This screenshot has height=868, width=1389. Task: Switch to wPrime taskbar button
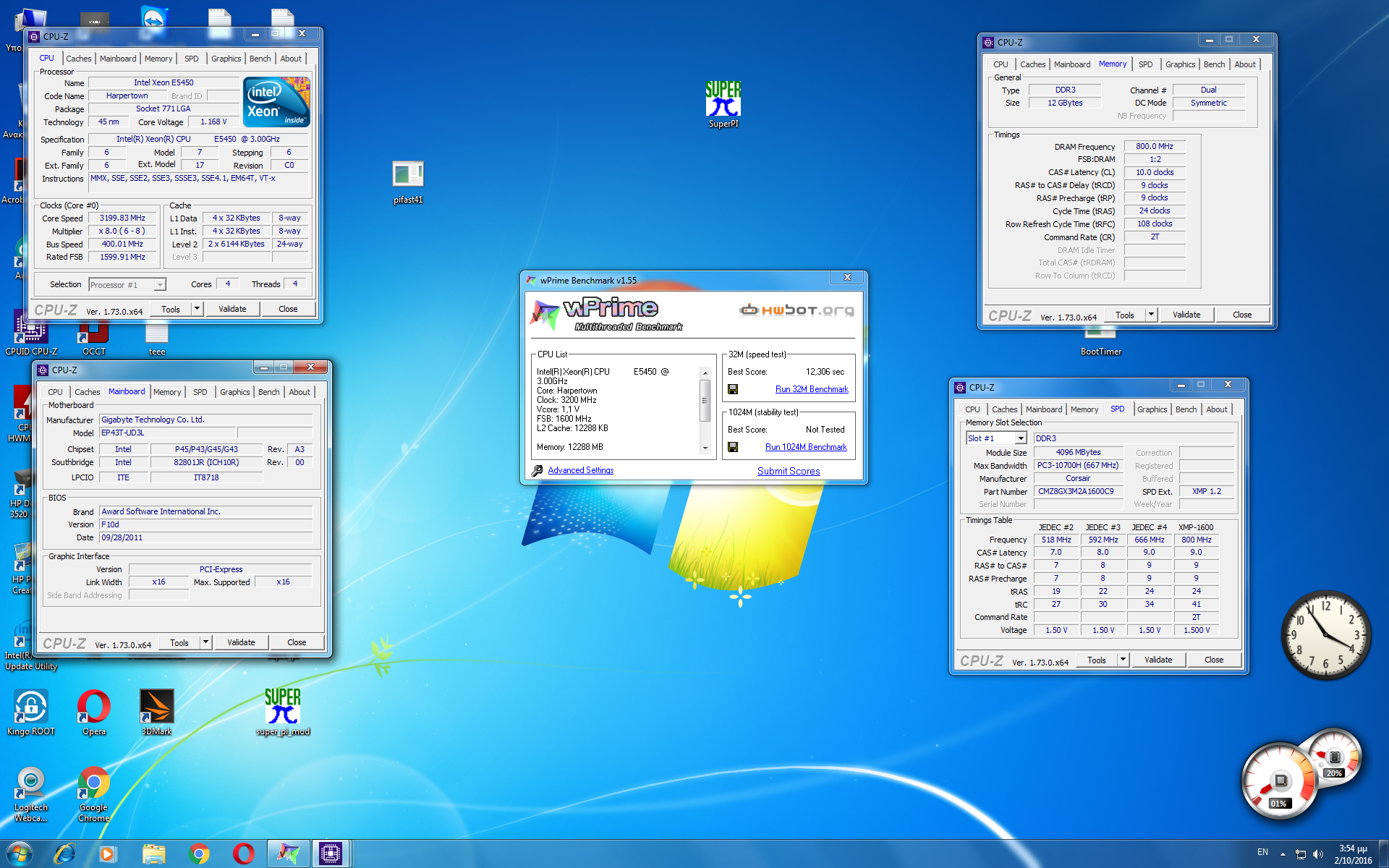tap(288, 854)
